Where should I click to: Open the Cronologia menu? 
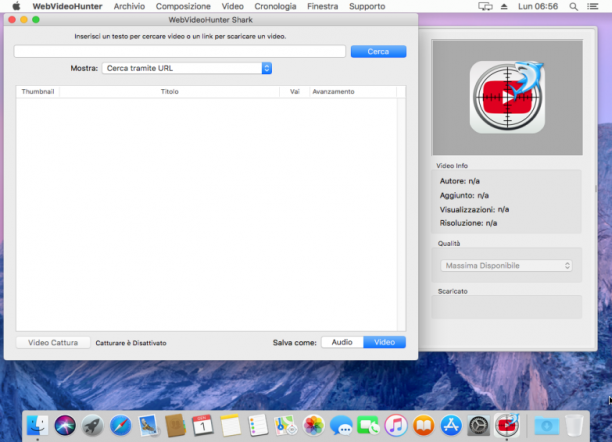[275, 6]
